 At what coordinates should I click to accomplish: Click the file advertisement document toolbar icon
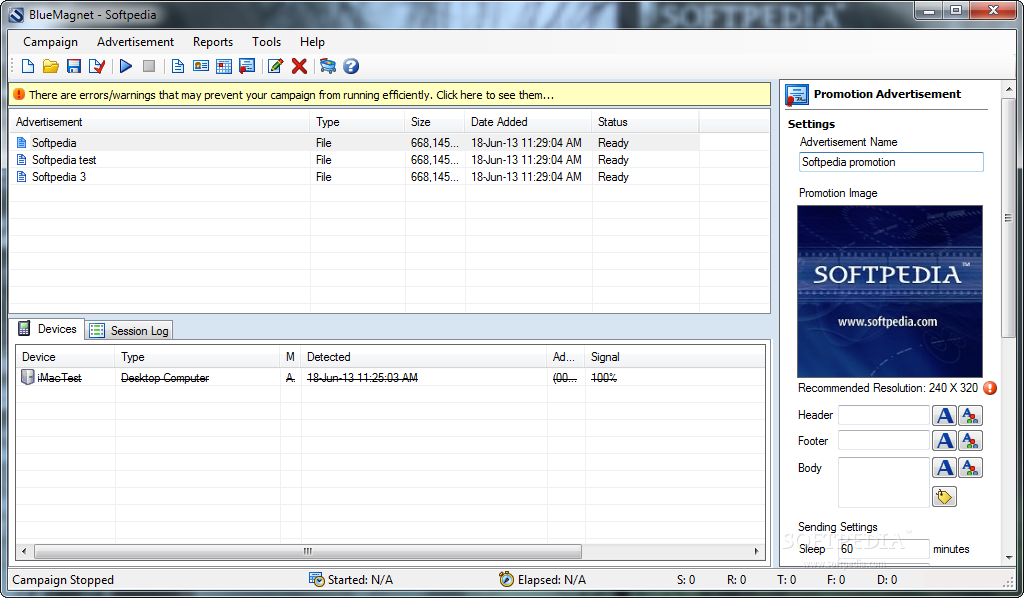pyautogui.click(x=178, y=66)
